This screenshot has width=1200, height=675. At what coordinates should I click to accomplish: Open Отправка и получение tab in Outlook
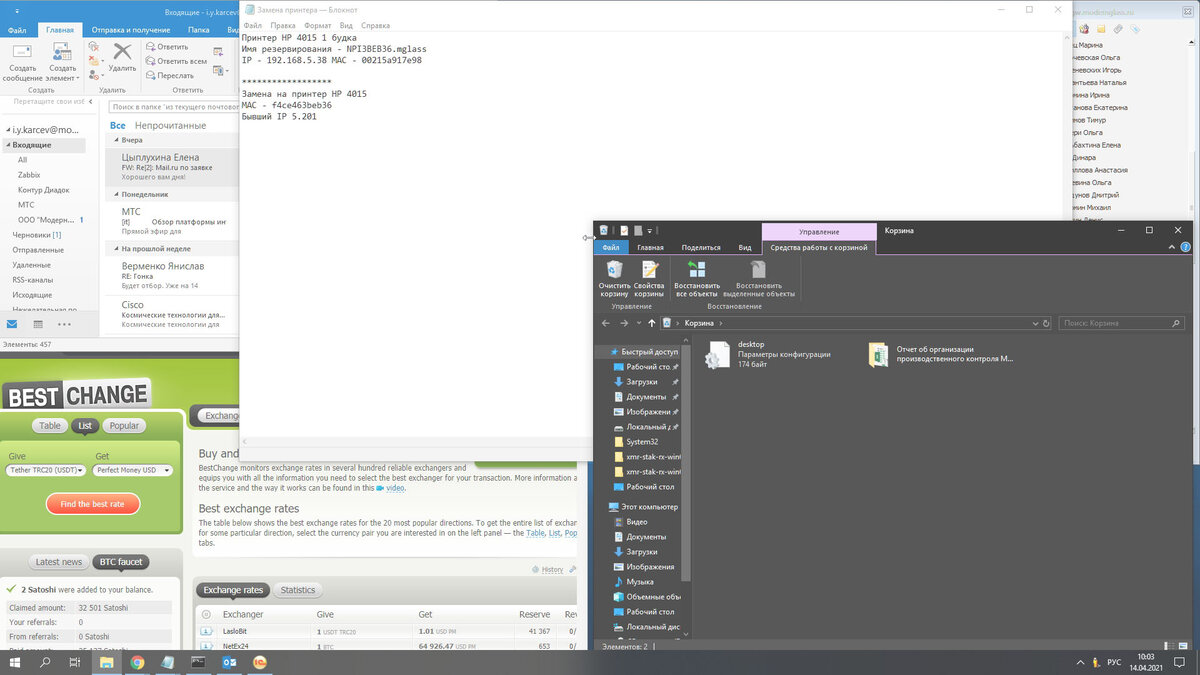[x=131, y=30]
